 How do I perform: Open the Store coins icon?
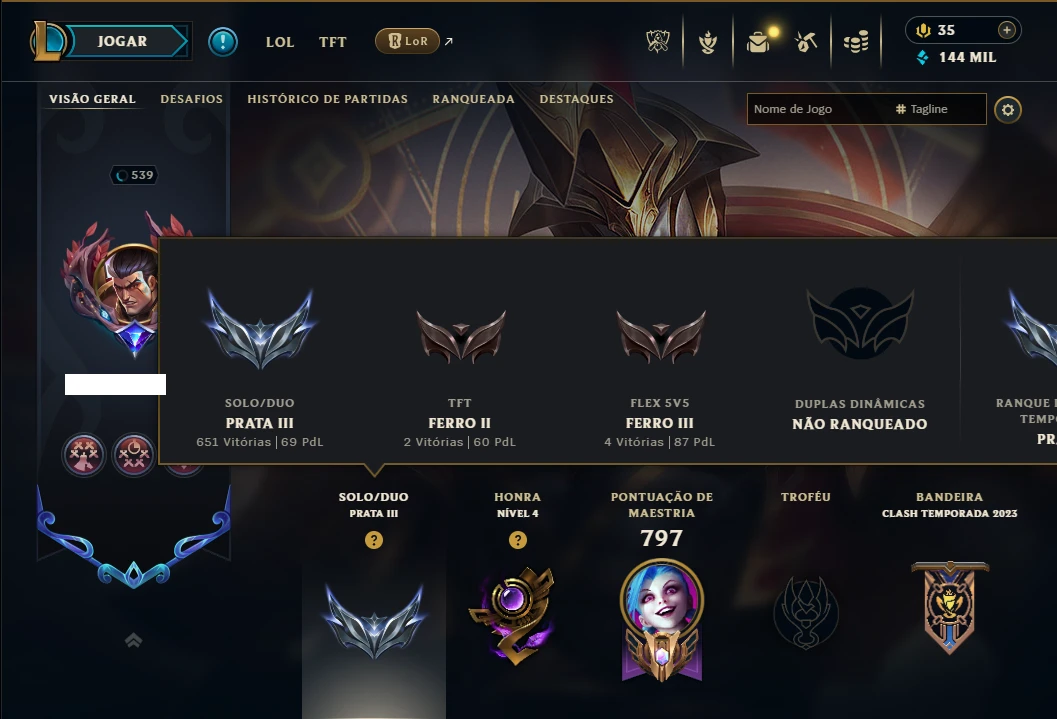coord(856,42)
